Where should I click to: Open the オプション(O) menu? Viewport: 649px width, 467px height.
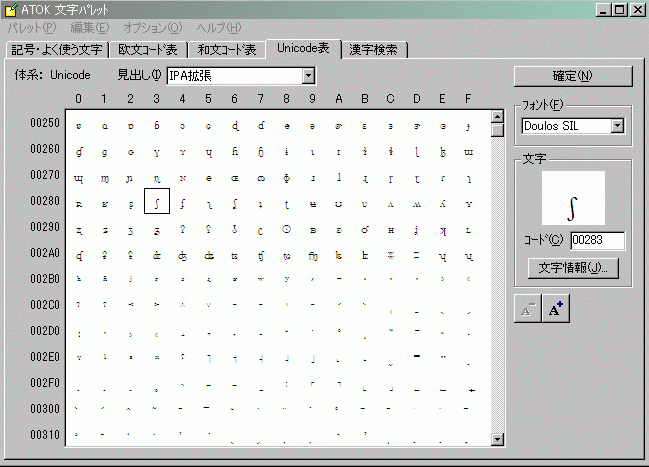click(x=152, y=28)
